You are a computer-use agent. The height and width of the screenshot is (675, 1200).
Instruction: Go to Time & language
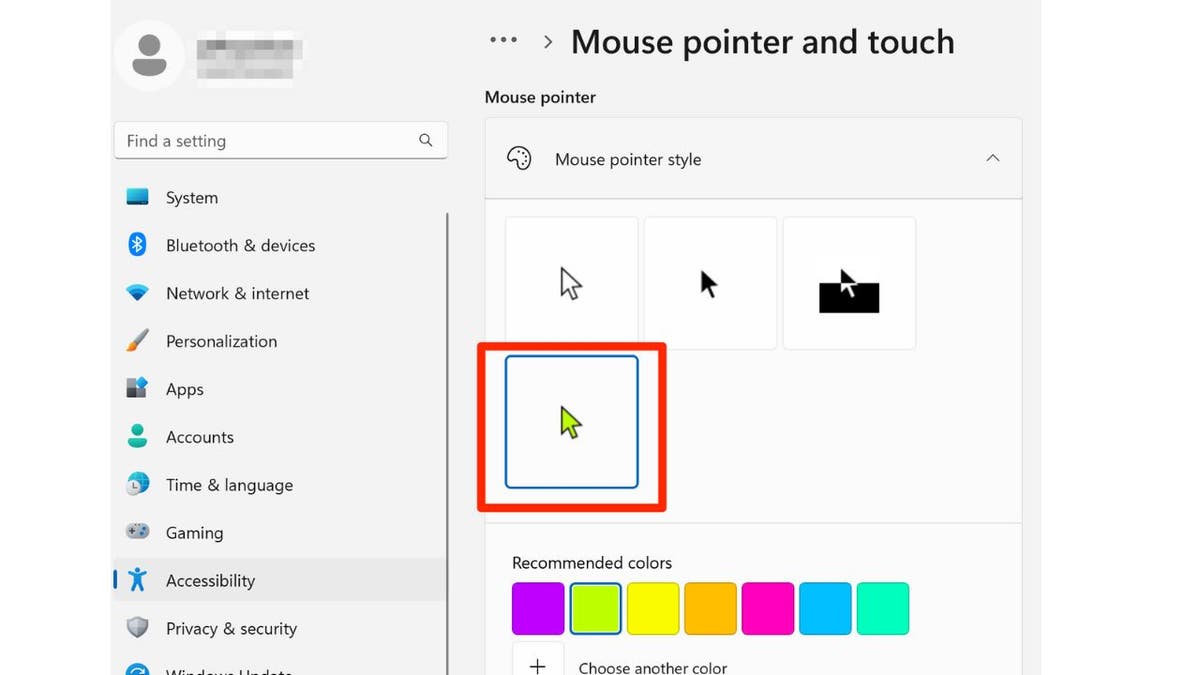(x=280, y=485)
